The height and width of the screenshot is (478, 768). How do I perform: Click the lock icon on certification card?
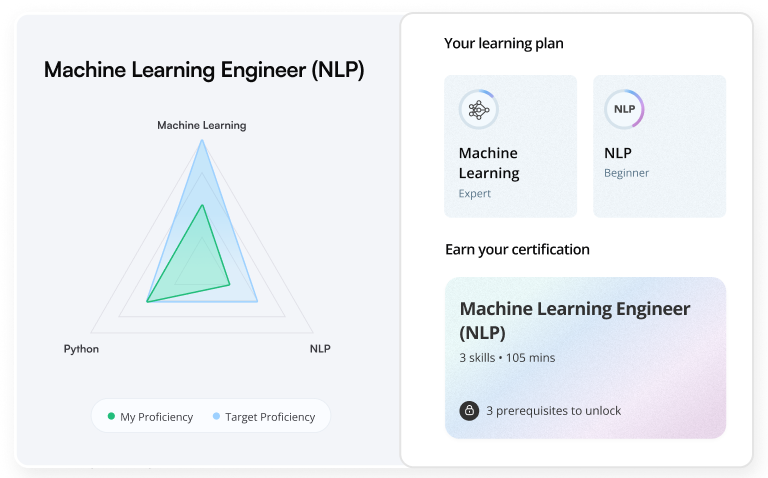tap(469, 410)
